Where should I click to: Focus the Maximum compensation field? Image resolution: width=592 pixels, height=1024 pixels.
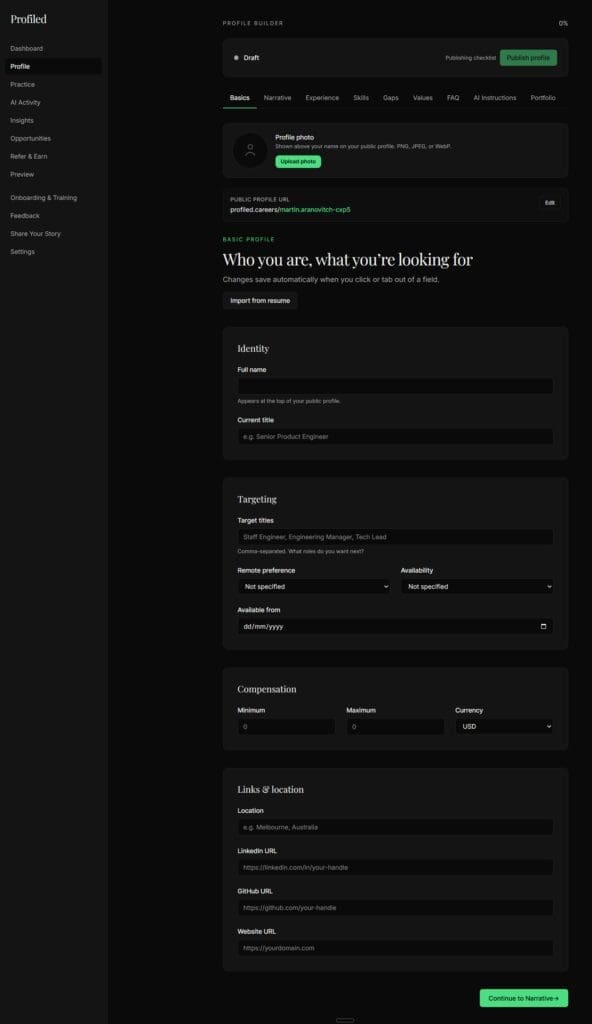click(395, 726)
